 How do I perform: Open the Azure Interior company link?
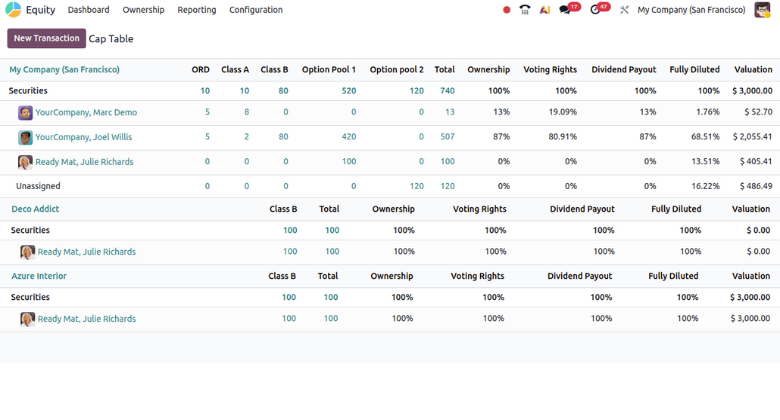[39, 276]
